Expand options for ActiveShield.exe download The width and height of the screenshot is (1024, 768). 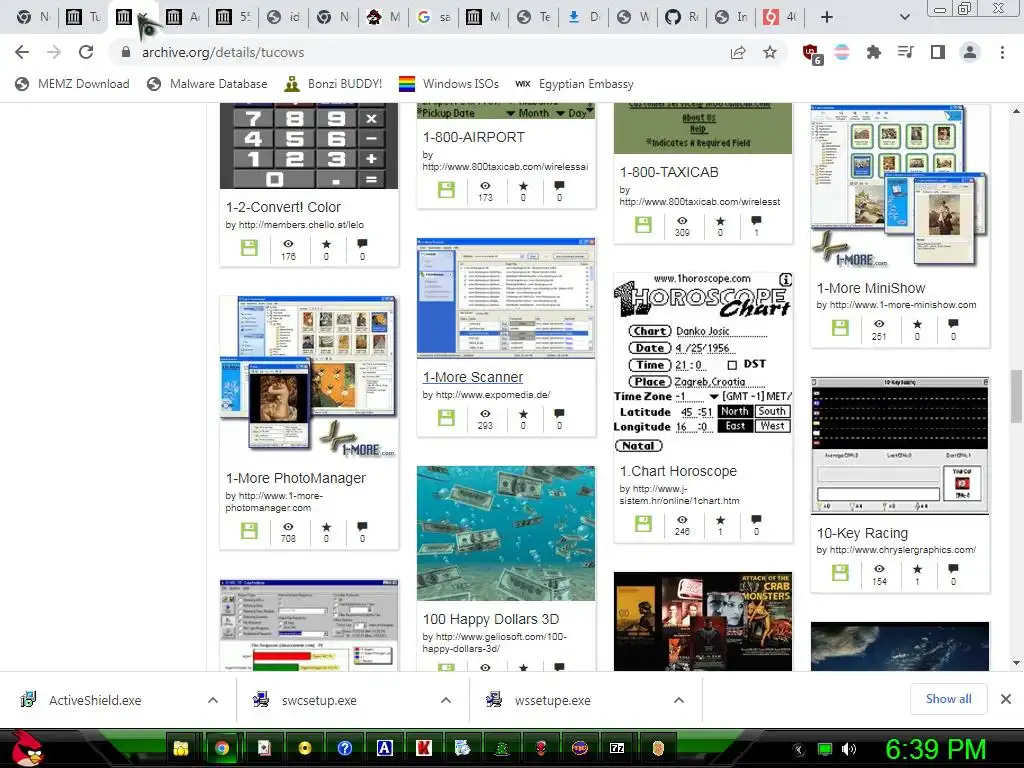(x=213, y=700)
